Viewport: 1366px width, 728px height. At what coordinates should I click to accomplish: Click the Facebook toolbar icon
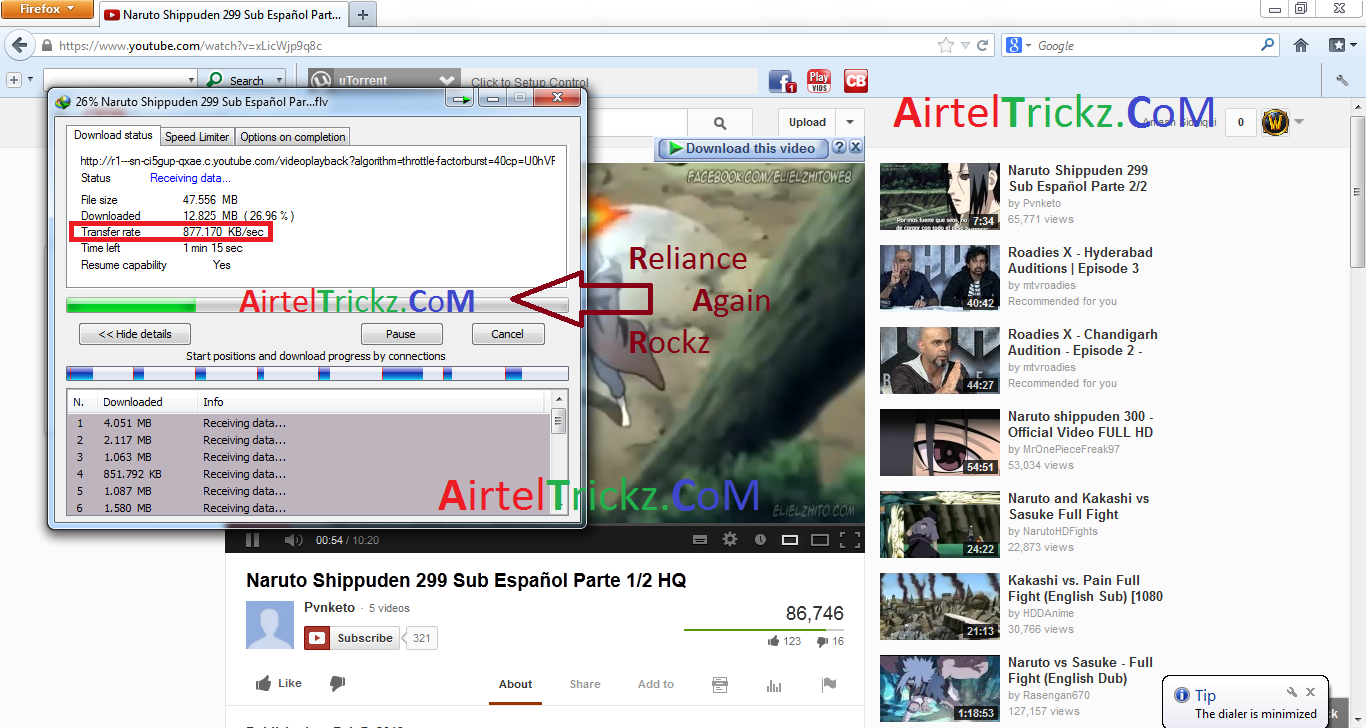(x=782, y=81)
